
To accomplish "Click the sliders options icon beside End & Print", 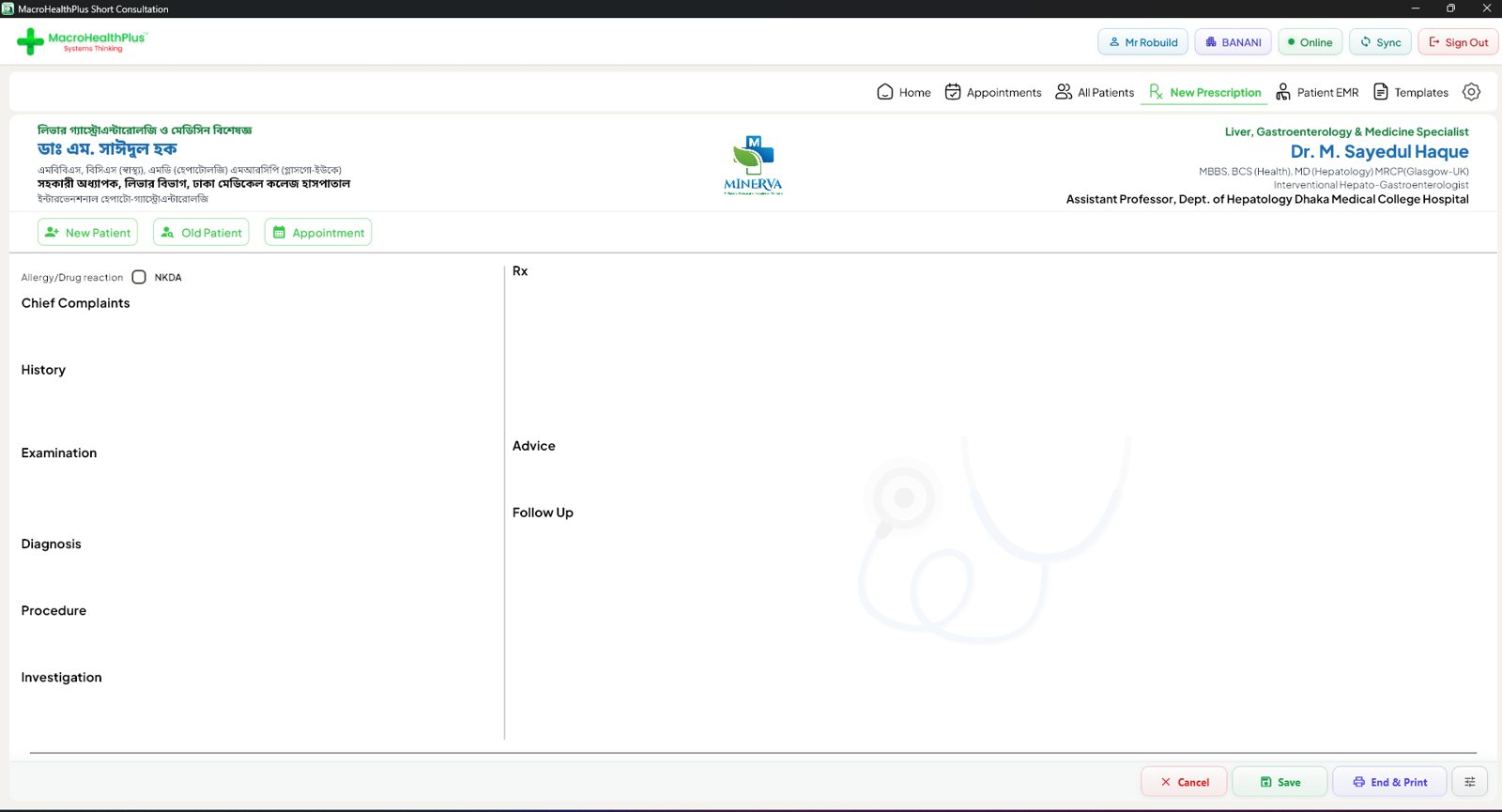I will pyautogui.click(x=1470, y=782).
